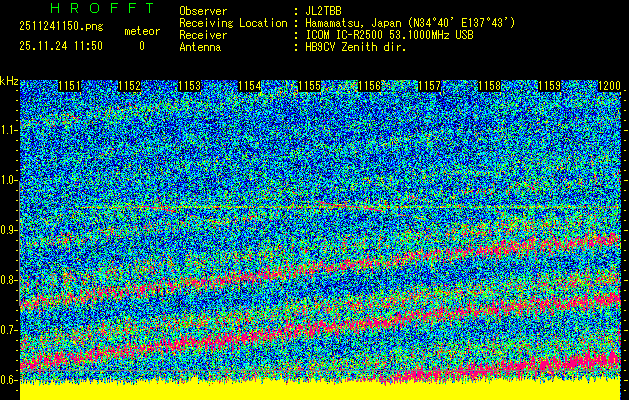The image size is (629, 400).
Task: Select the 1153 time marker
Action: point(189,87)
